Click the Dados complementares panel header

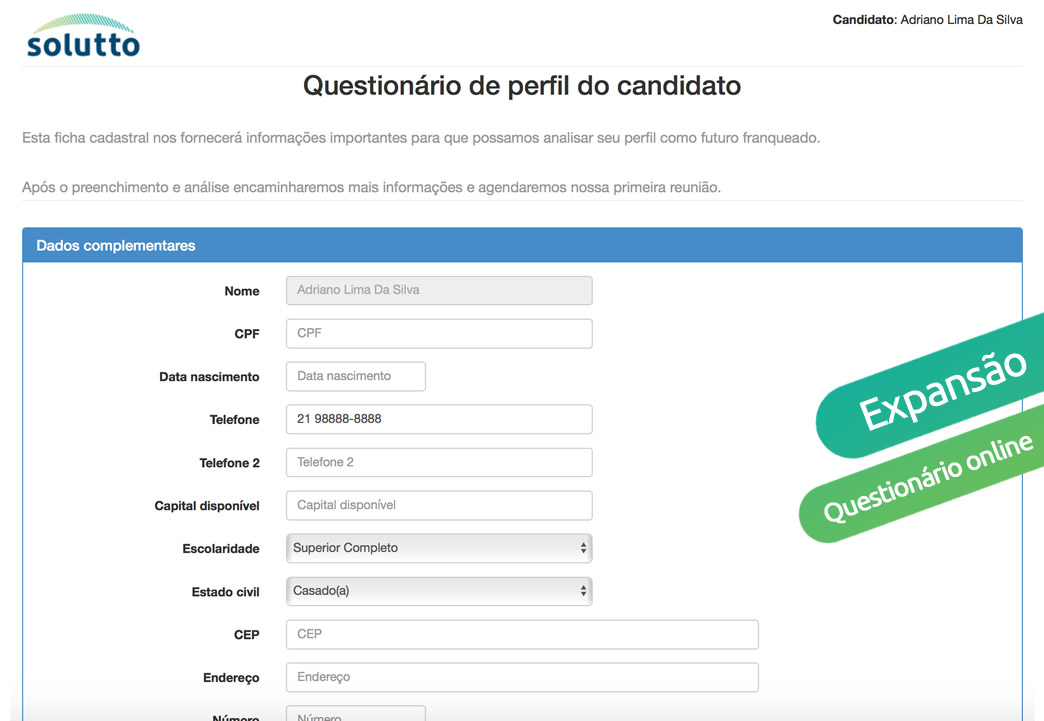coord(522,245)
